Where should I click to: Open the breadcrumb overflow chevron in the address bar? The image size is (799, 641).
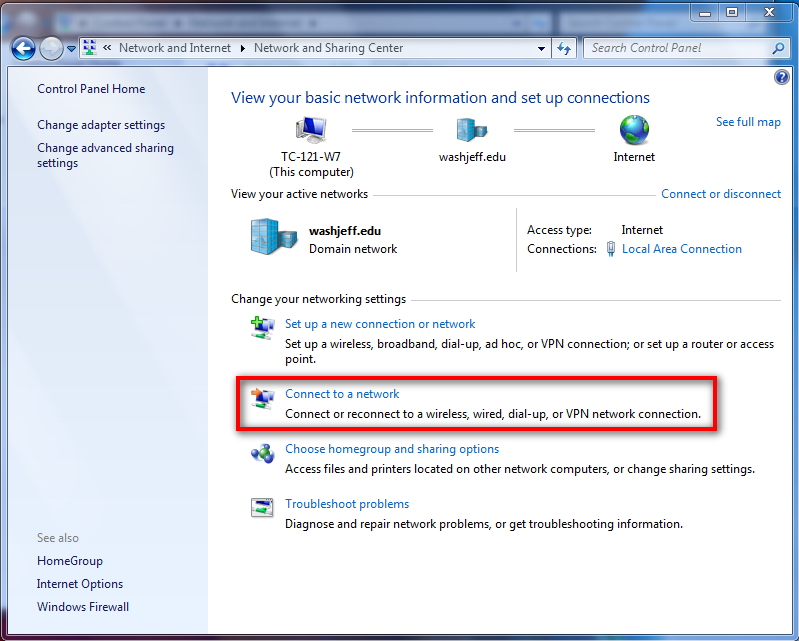point(107,48)
